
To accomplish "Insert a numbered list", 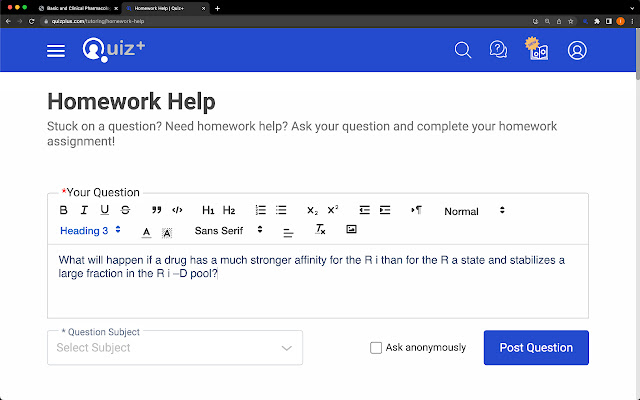I will (x=260, y=210).
